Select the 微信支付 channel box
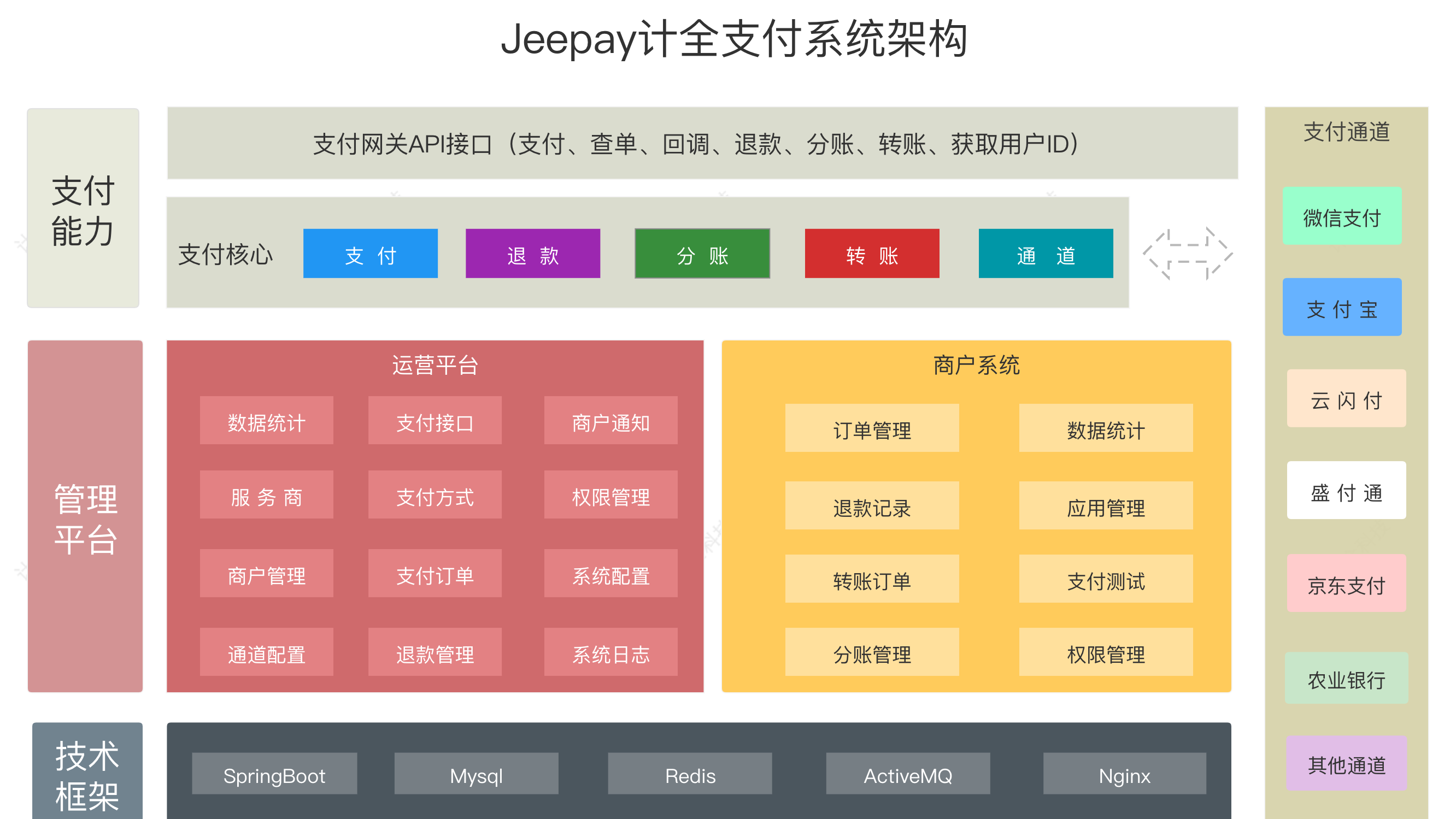 click(x=1342, y=216)
